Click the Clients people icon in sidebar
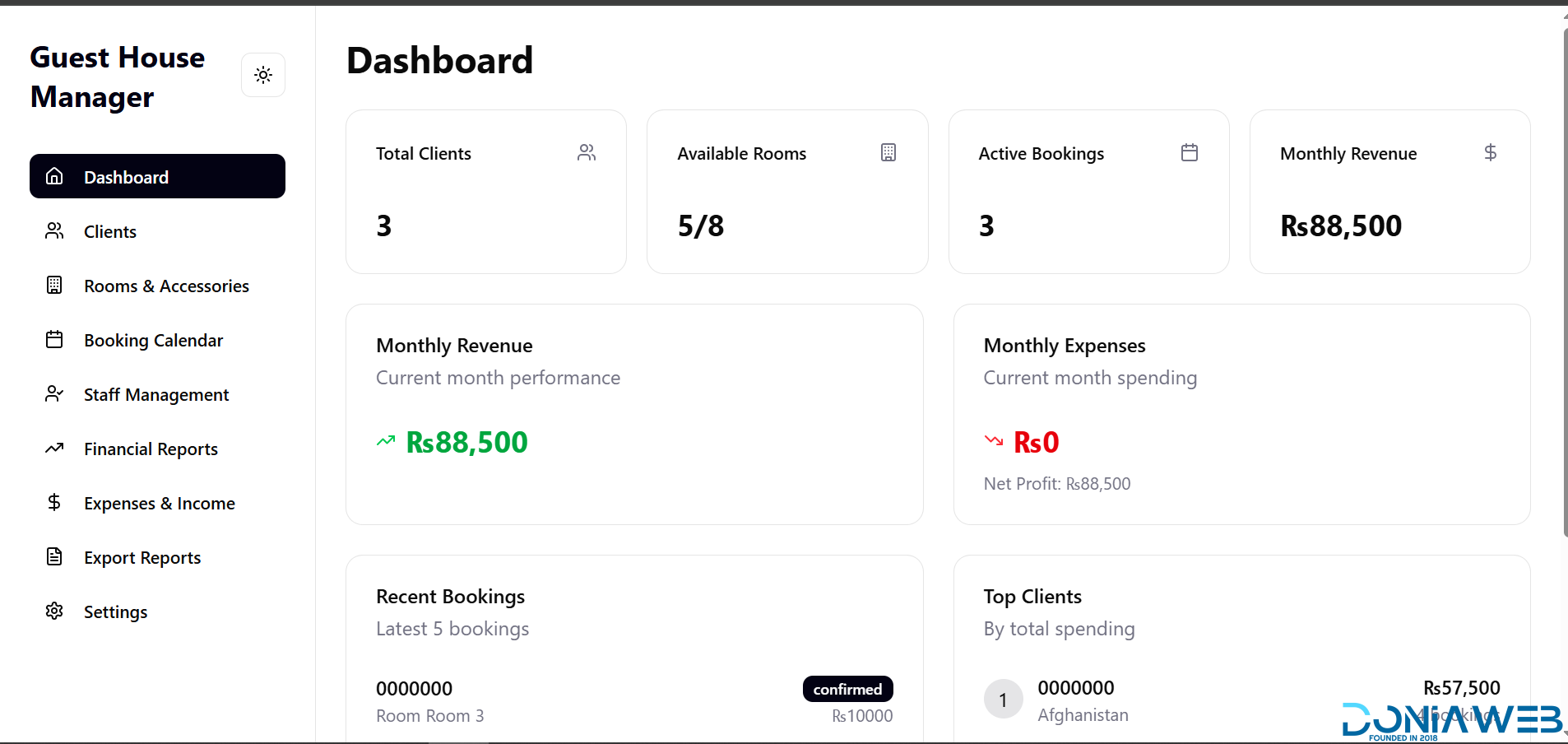The width and height of the screenshot is (1568, 744). point(54,231)
